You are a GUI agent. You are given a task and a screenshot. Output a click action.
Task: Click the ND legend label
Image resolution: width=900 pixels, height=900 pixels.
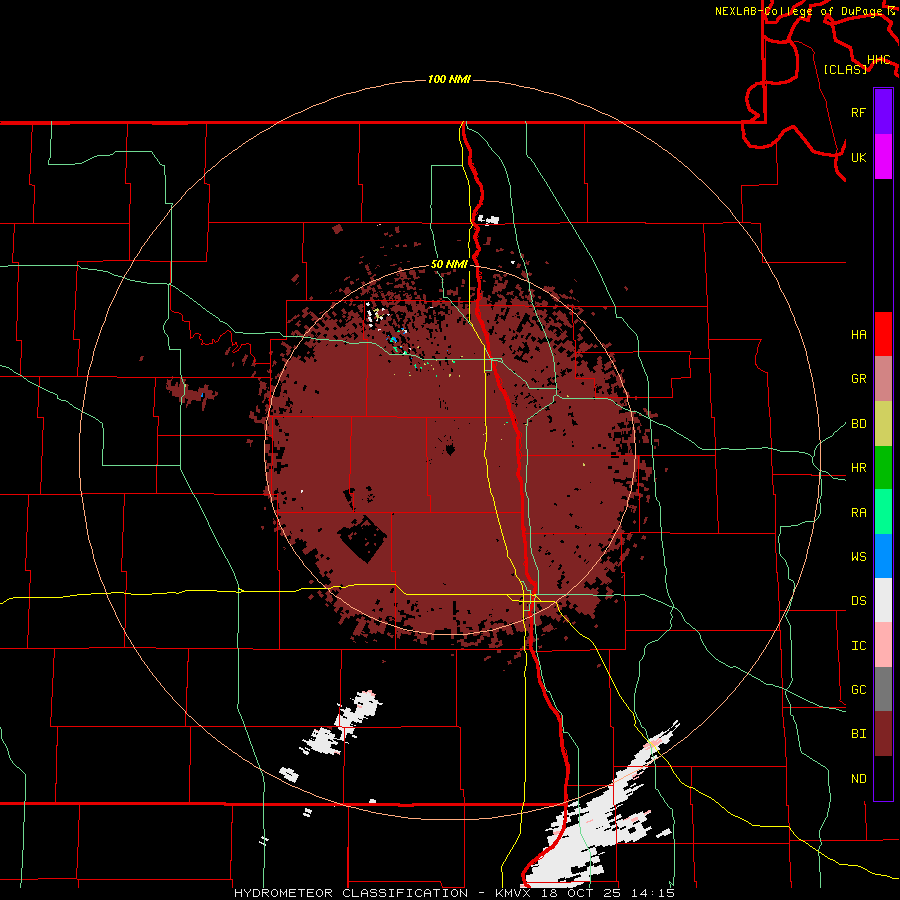coord(858,778)
